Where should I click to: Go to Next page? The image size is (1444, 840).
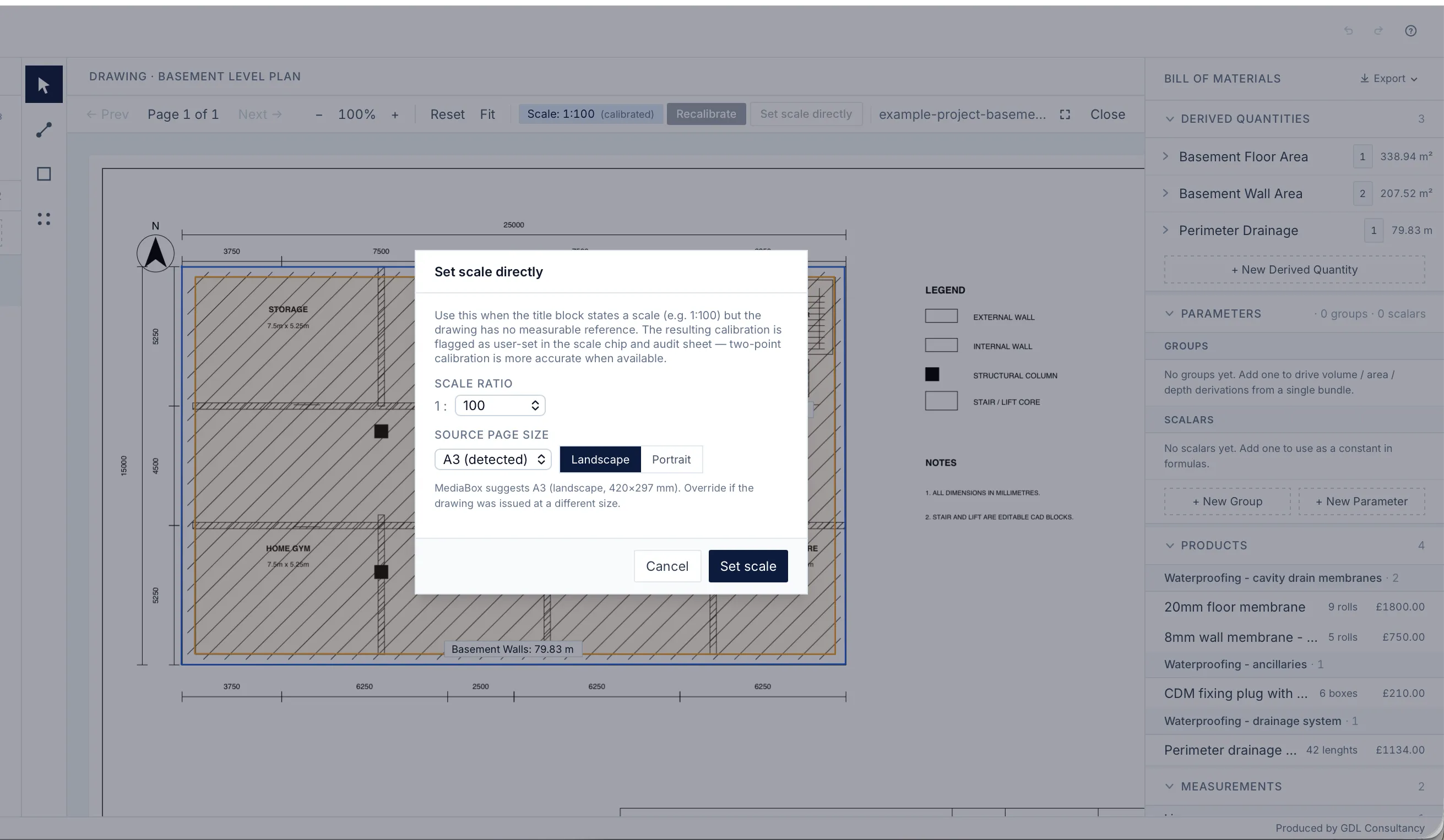(259, 114)
